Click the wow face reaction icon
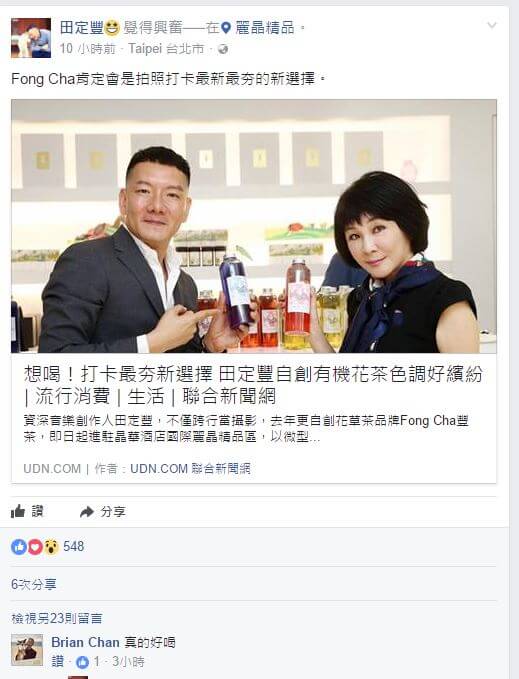The width and height of the screenshot is (519, 679). click(x=51, y=547)
